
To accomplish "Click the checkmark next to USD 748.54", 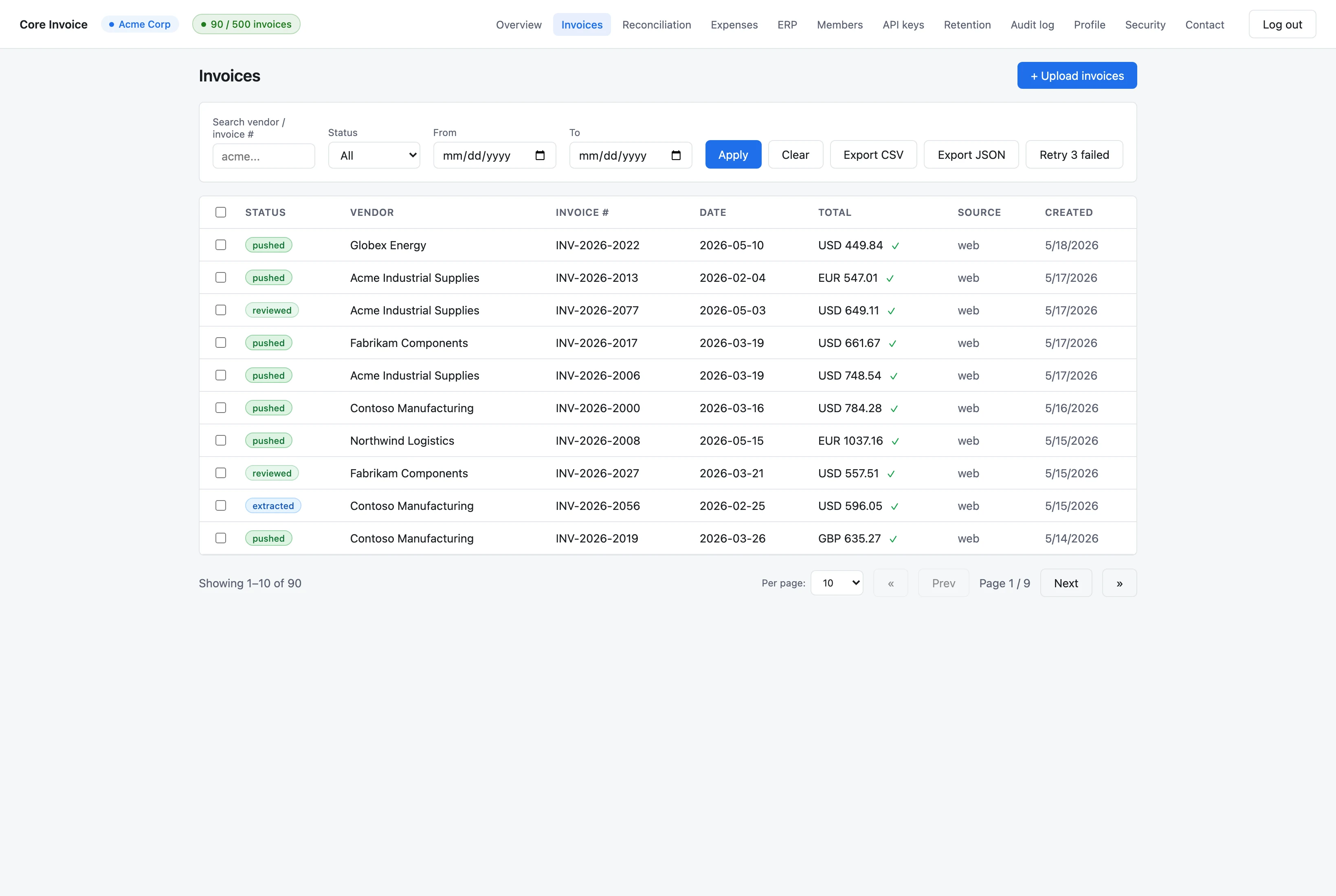I will coord(894,376).
